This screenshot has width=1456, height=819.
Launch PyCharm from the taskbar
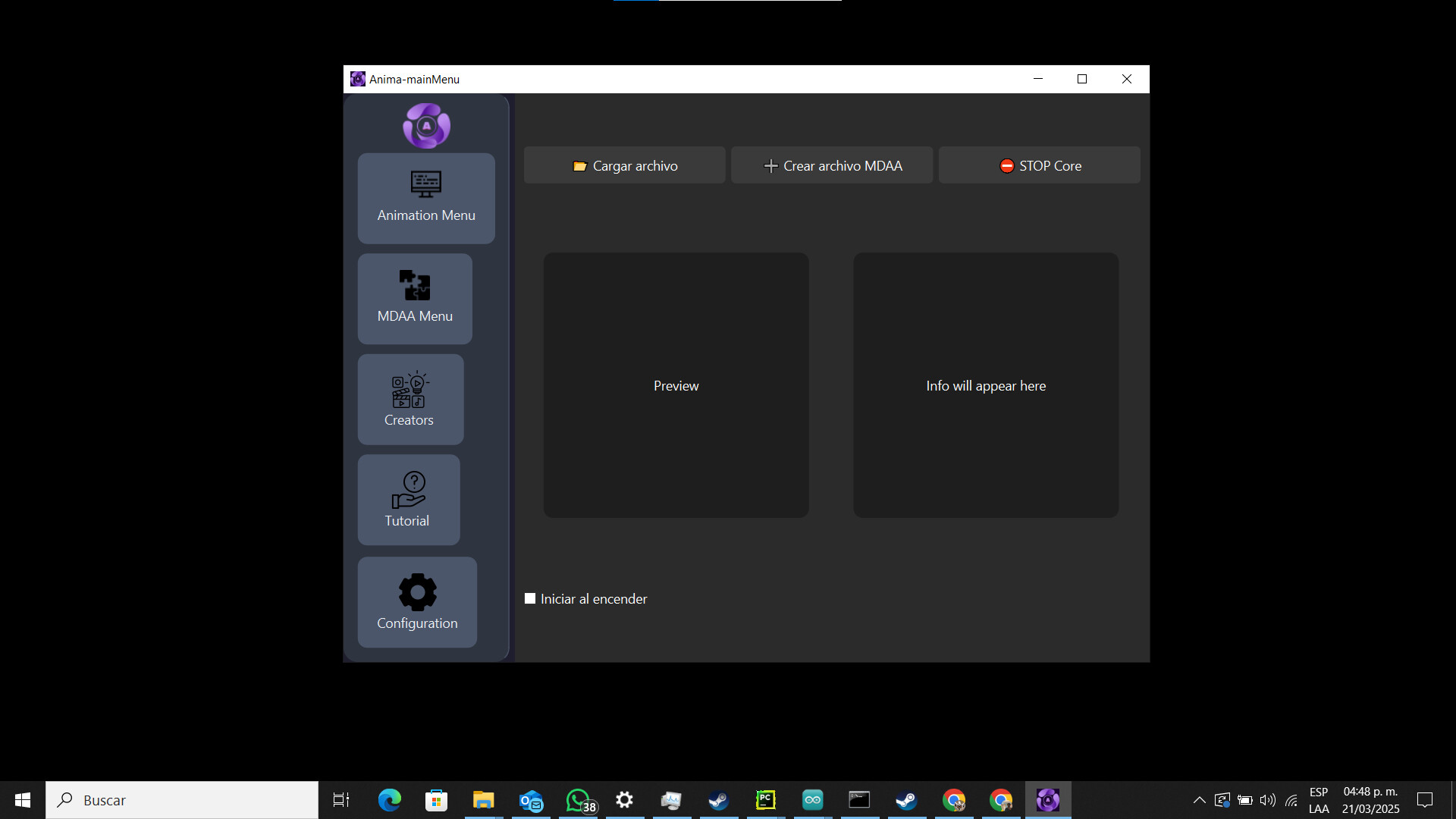pyautogui.click(x=765, y=799)
